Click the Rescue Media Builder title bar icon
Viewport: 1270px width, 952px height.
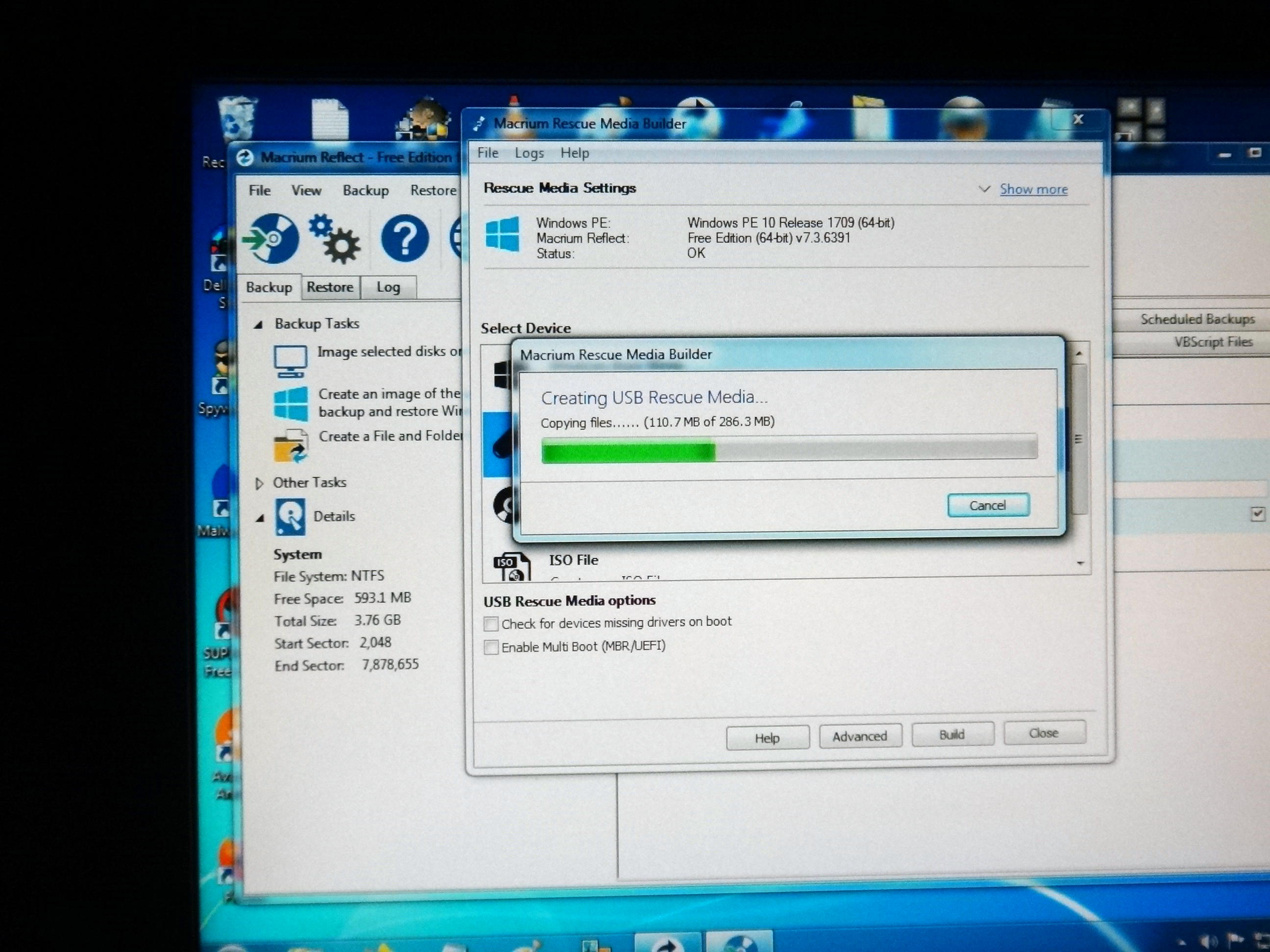click(x=479, y=123)
